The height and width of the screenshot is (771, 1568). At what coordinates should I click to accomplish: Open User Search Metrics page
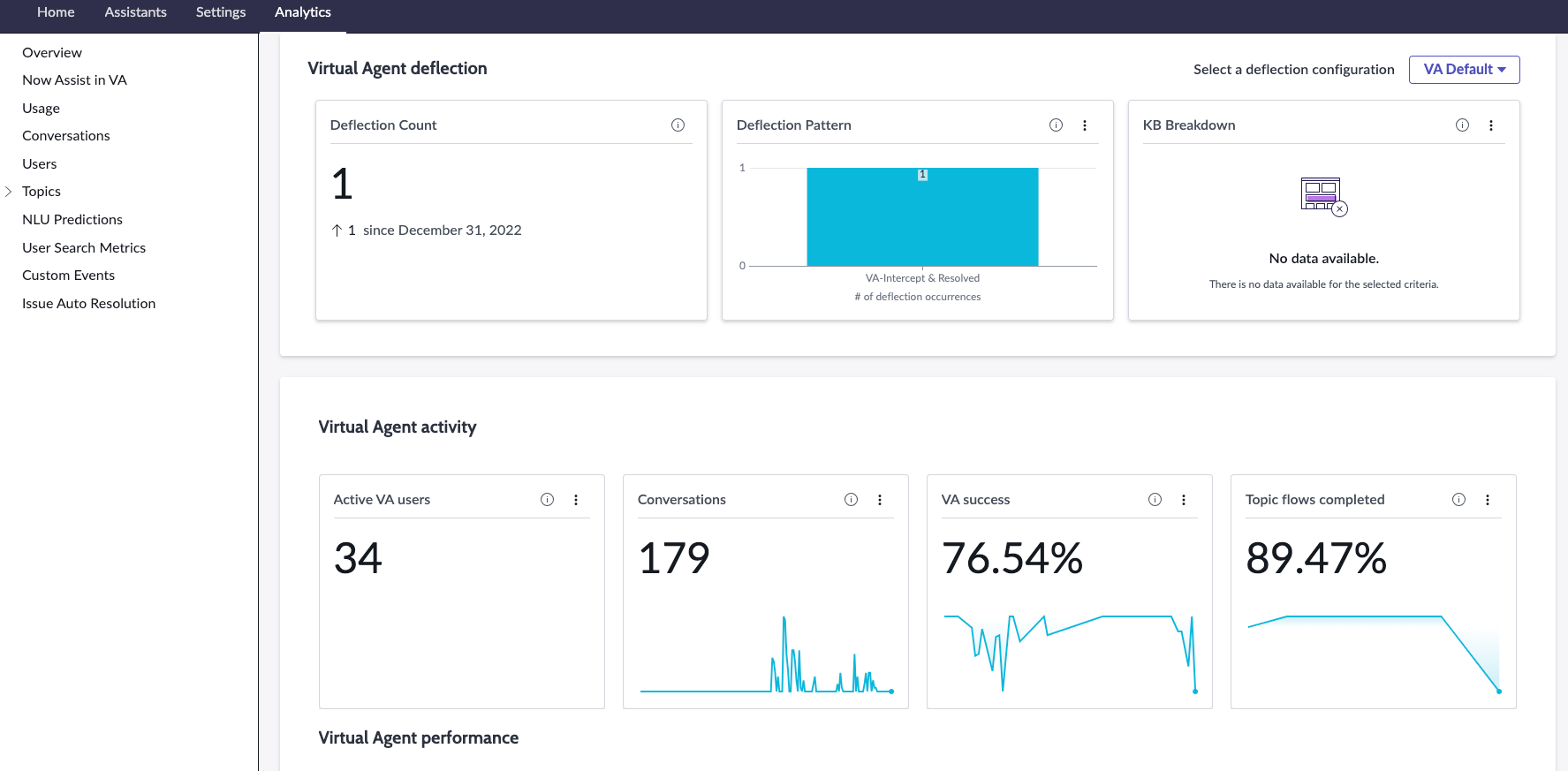coord(84,248)
